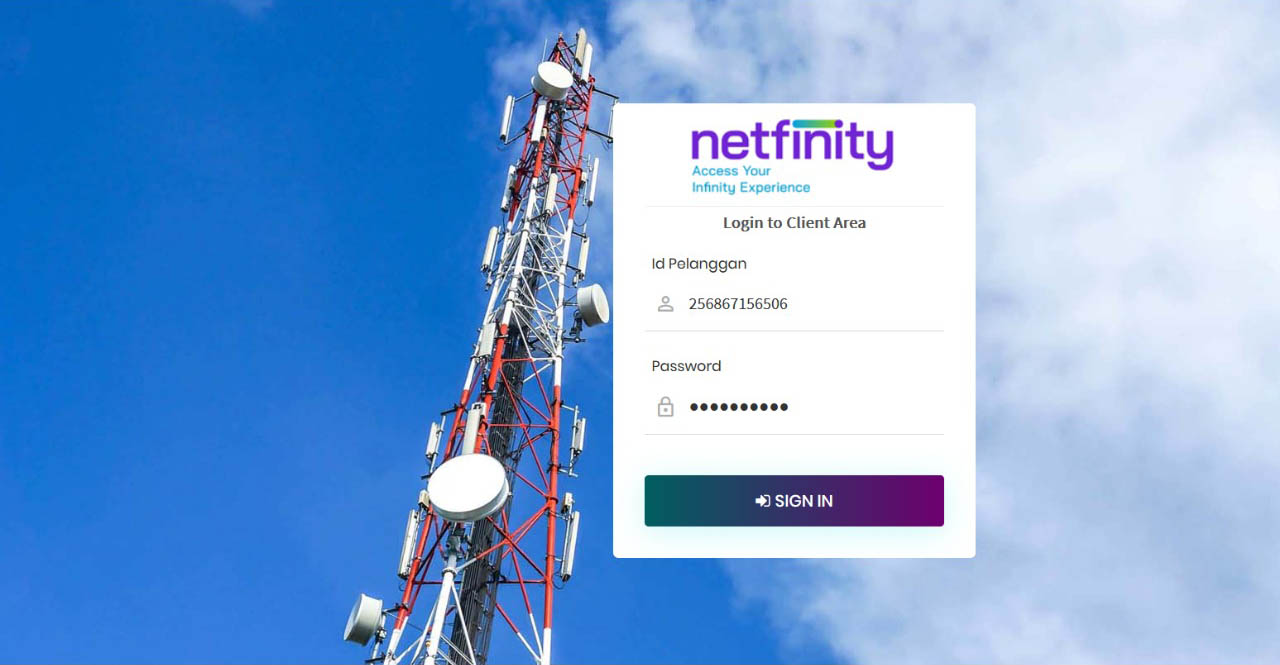Click the masked password dots

tap(738, 407)
